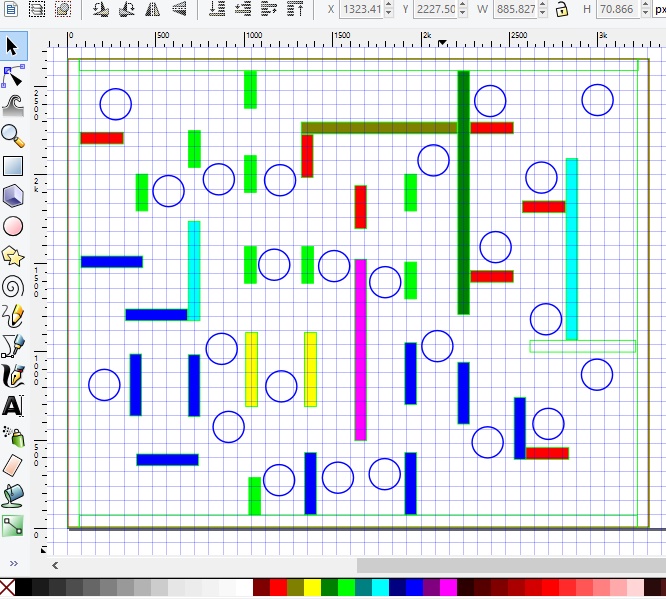Apply the yellow palette color swatch

(x=312, y=588)
